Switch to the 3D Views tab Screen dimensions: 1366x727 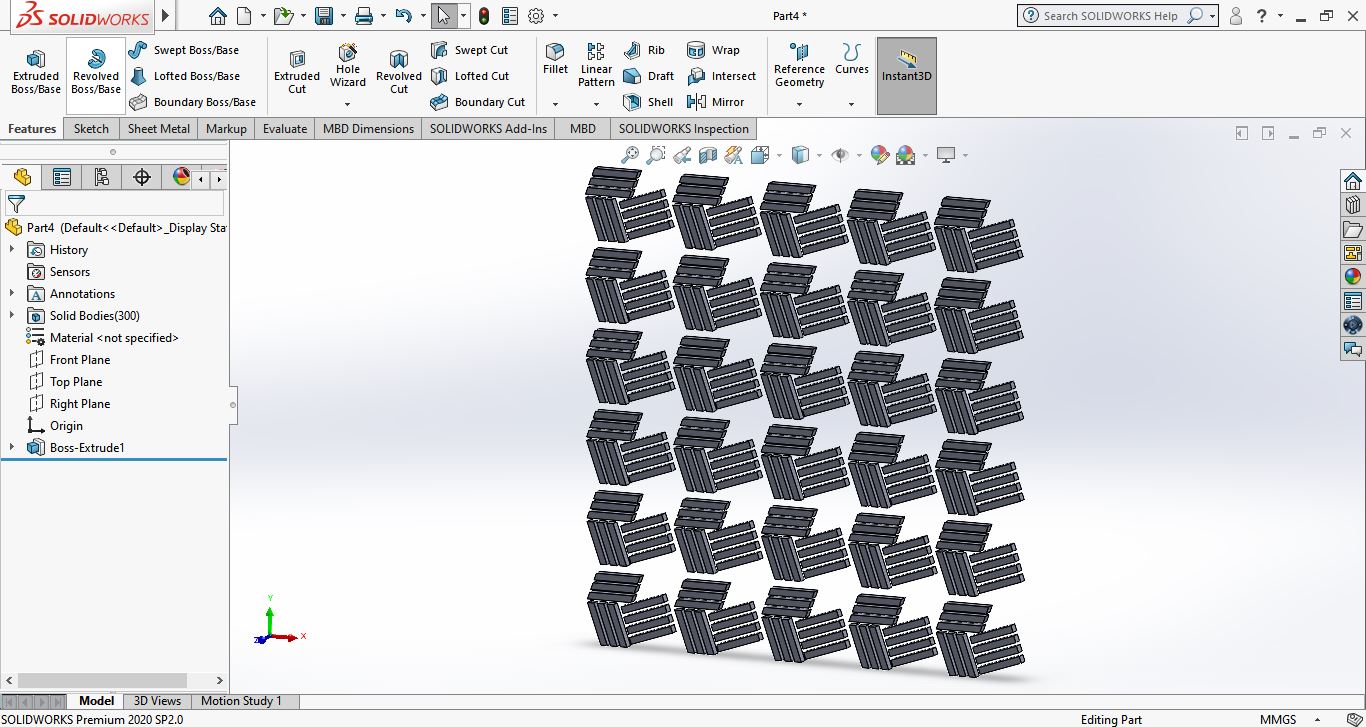pos(158,701)
